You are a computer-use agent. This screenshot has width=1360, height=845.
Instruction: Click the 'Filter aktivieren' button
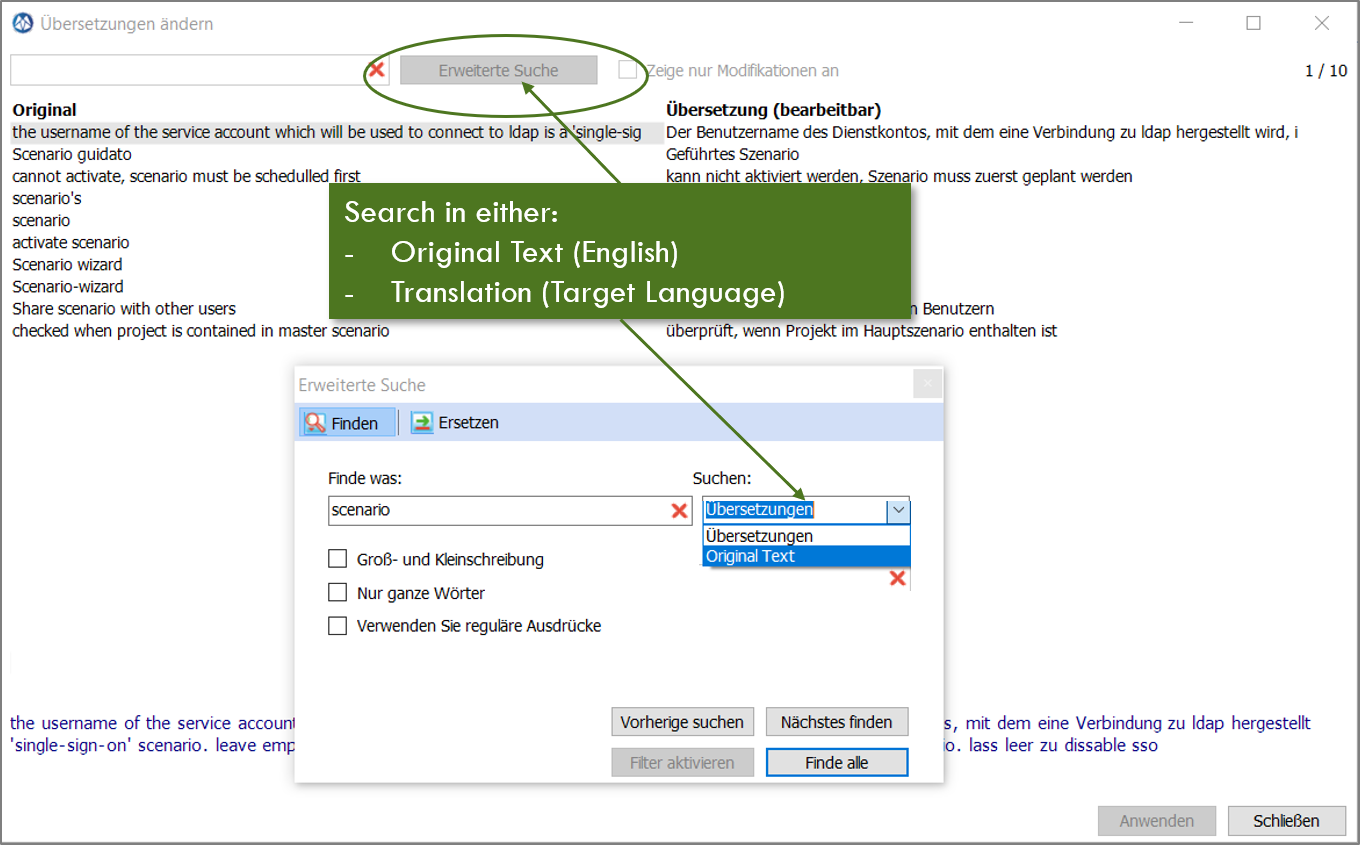[682, 763]
